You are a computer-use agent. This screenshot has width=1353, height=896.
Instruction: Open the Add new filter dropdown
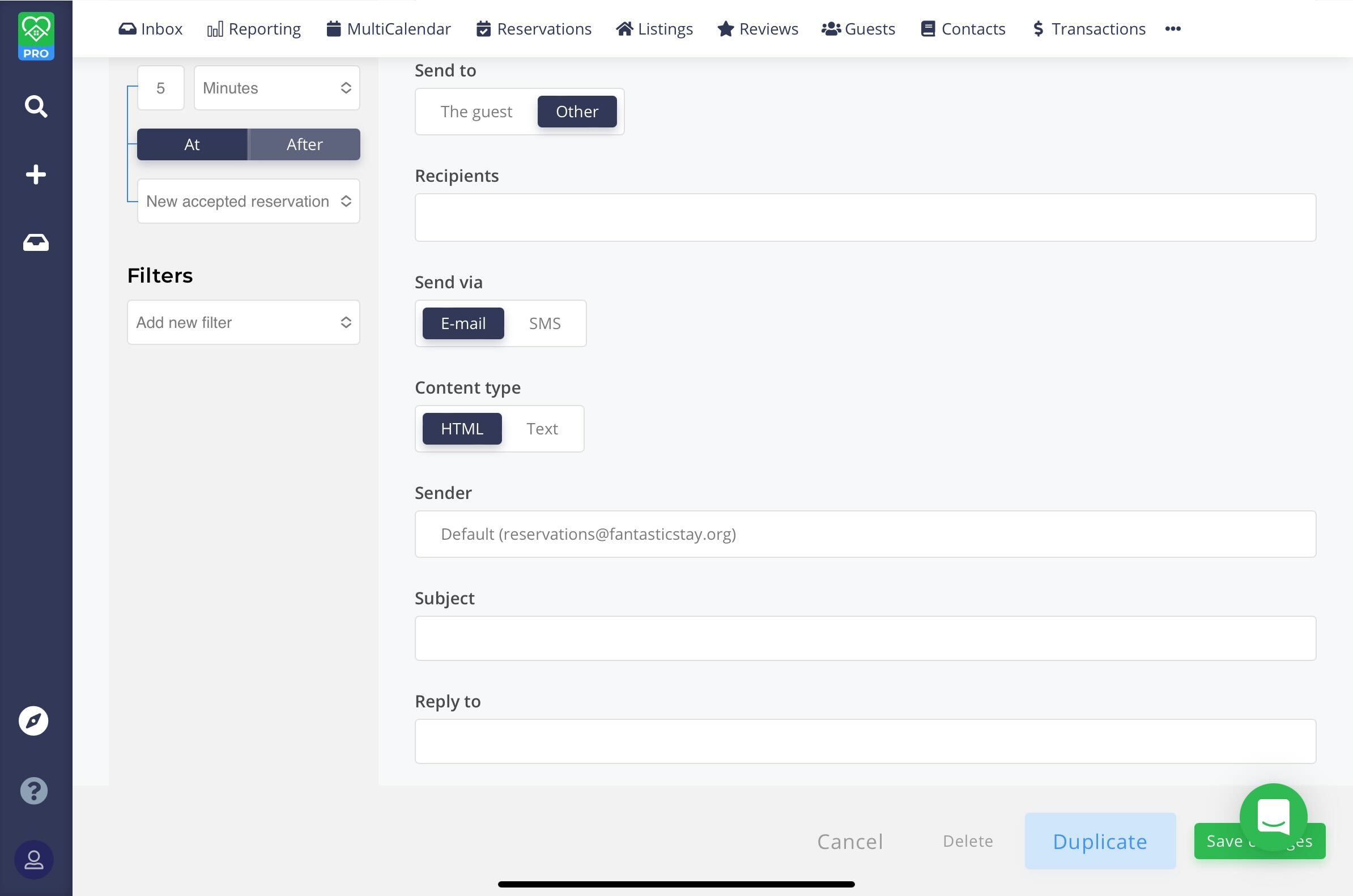click(243, 322)
